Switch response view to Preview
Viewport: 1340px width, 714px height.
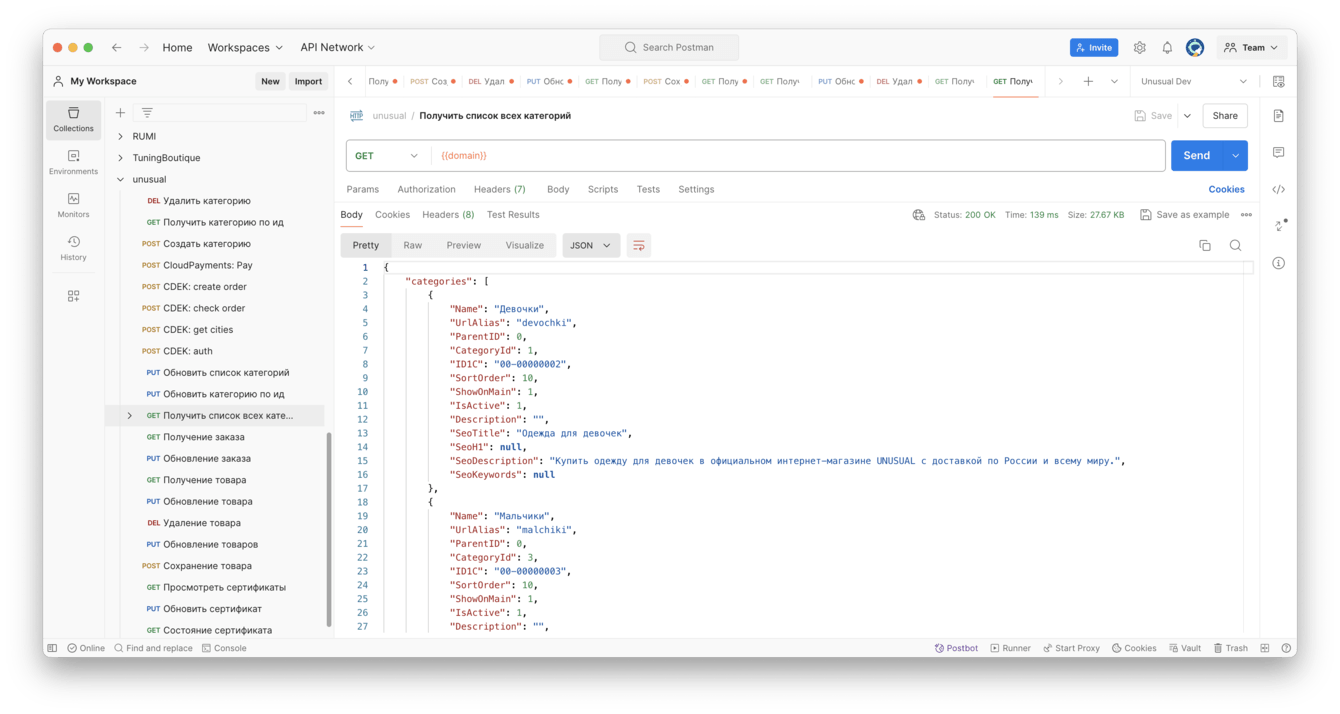pyautogui.click(x=463, y=245)
